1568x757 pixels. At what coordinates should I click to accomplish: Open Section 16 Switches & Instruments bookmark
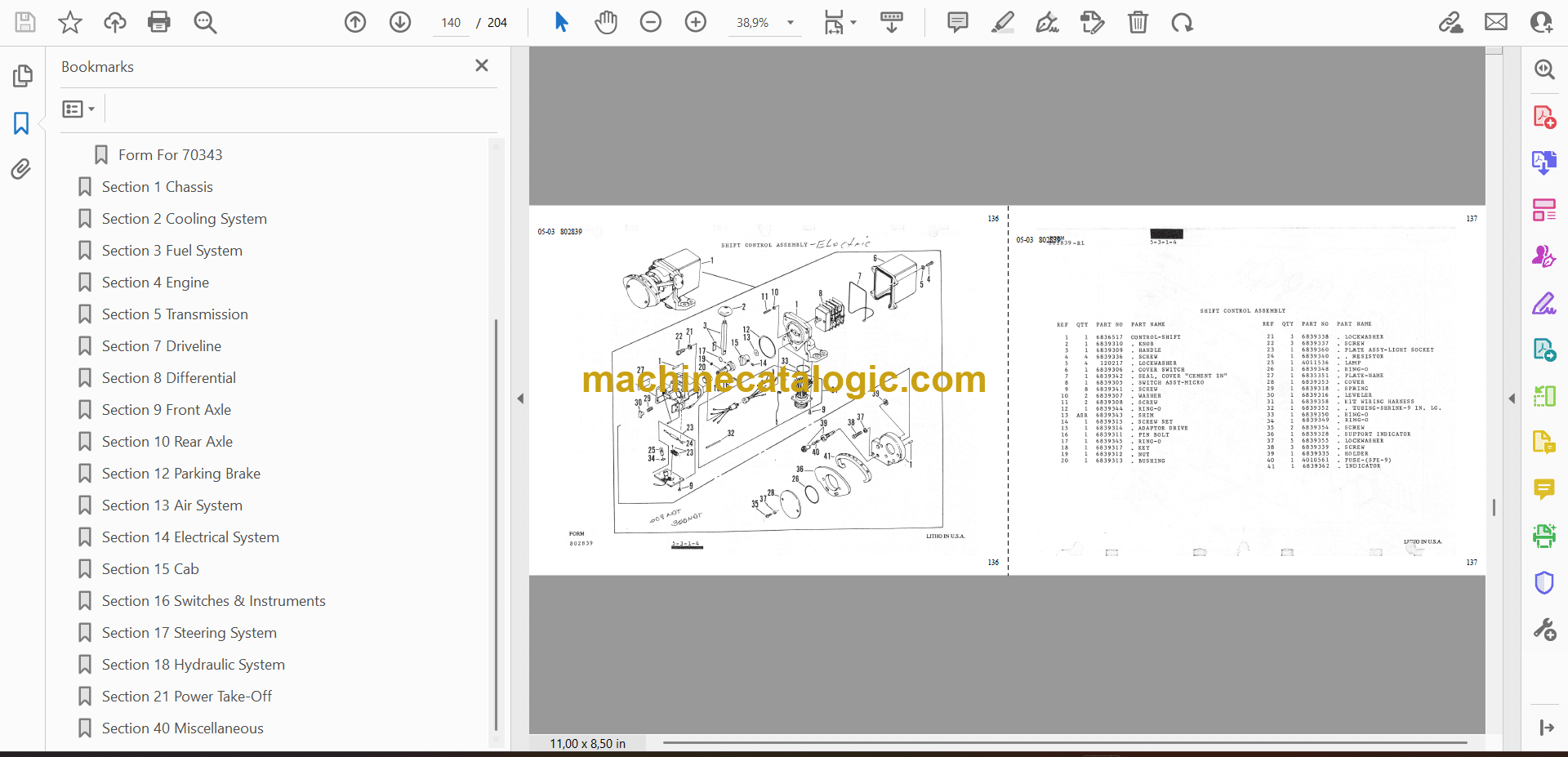point(213,601)
